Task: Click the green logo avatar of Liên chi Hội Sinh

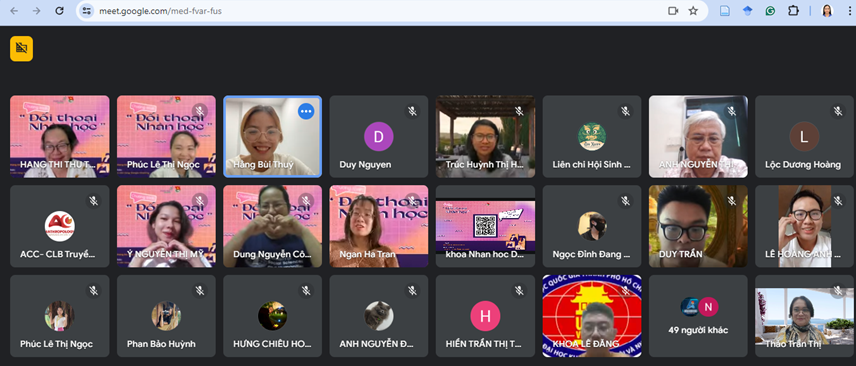Action: (x=592, y=136)
